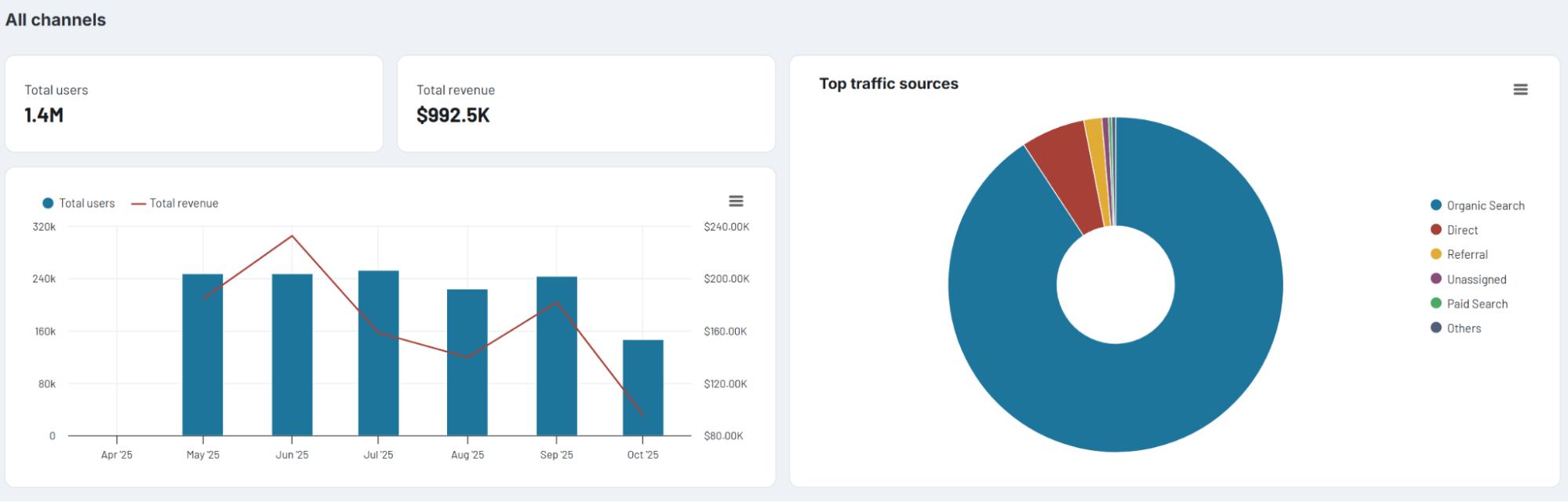Toggle Total users series in legend
The image size is (1568, 502).
(78, 203)
